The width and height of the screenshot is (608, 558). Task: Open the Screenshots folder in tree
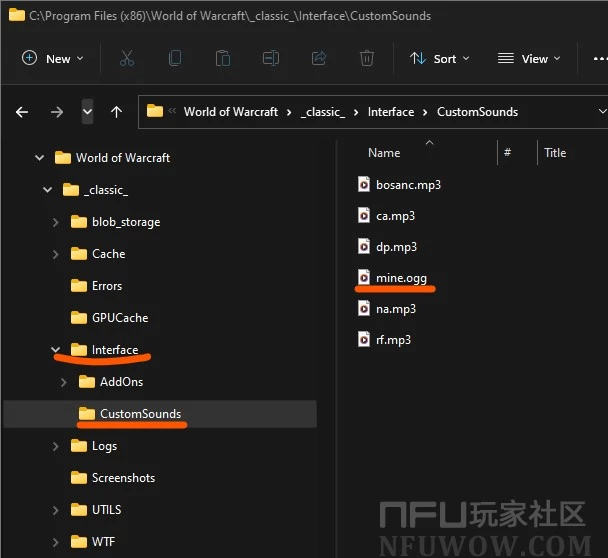(123, 478)
